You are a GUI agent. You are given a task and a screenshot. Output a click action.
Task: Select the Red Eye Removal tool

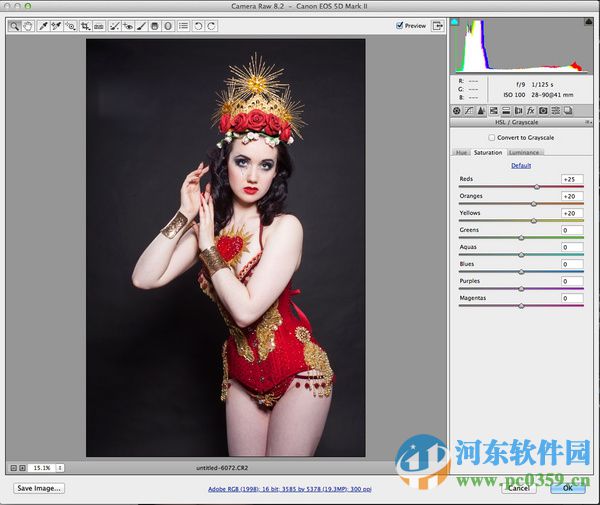click(x=128, y=26)
